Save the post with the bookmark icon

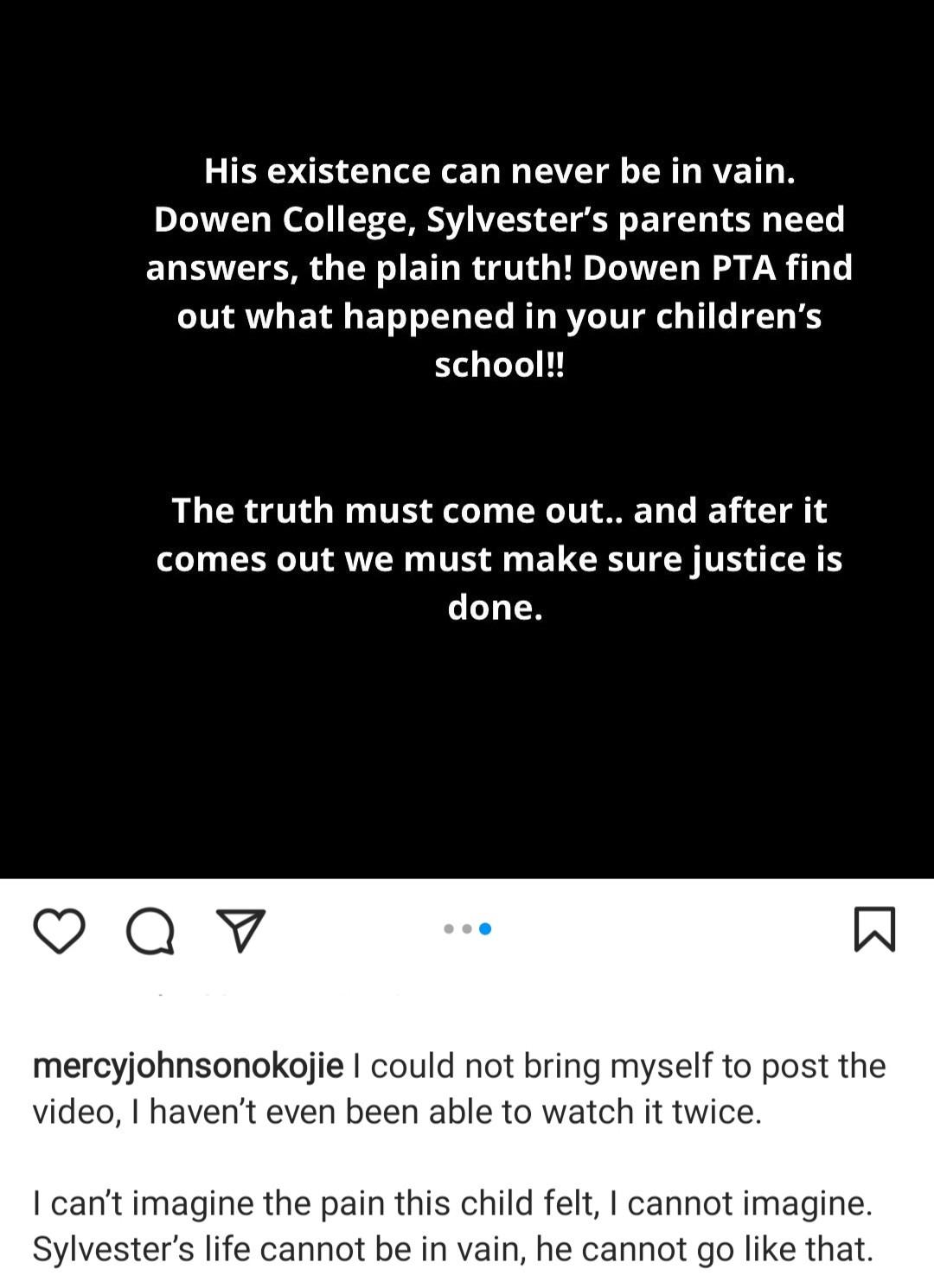(x=874, y=929)
